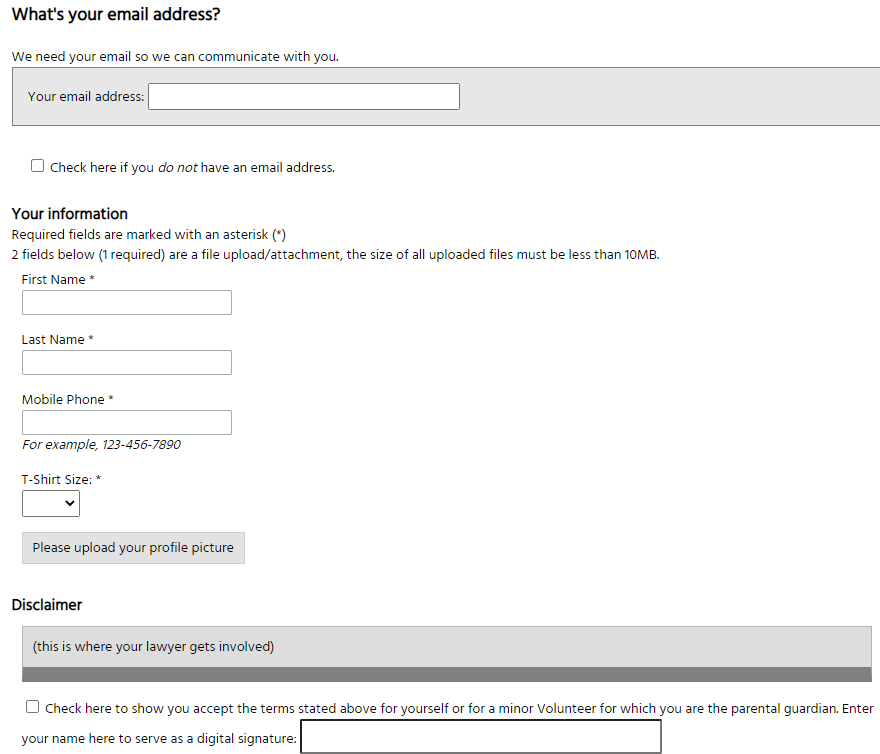Click the disclaimer text box about your lawyer
This screenshot has height=754, width=880.
pyautogui.click(x=446, y=647)
